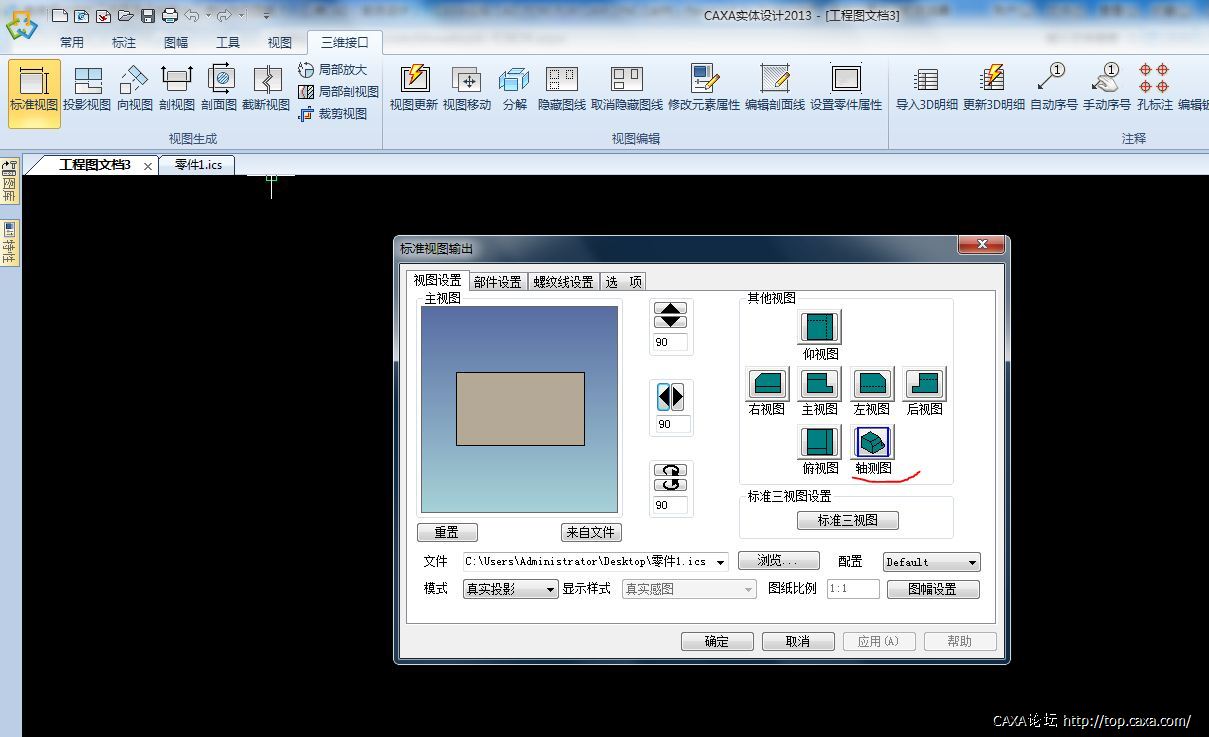
Task: Switch to the 图幅 ribbon tab
Action: 176,42
